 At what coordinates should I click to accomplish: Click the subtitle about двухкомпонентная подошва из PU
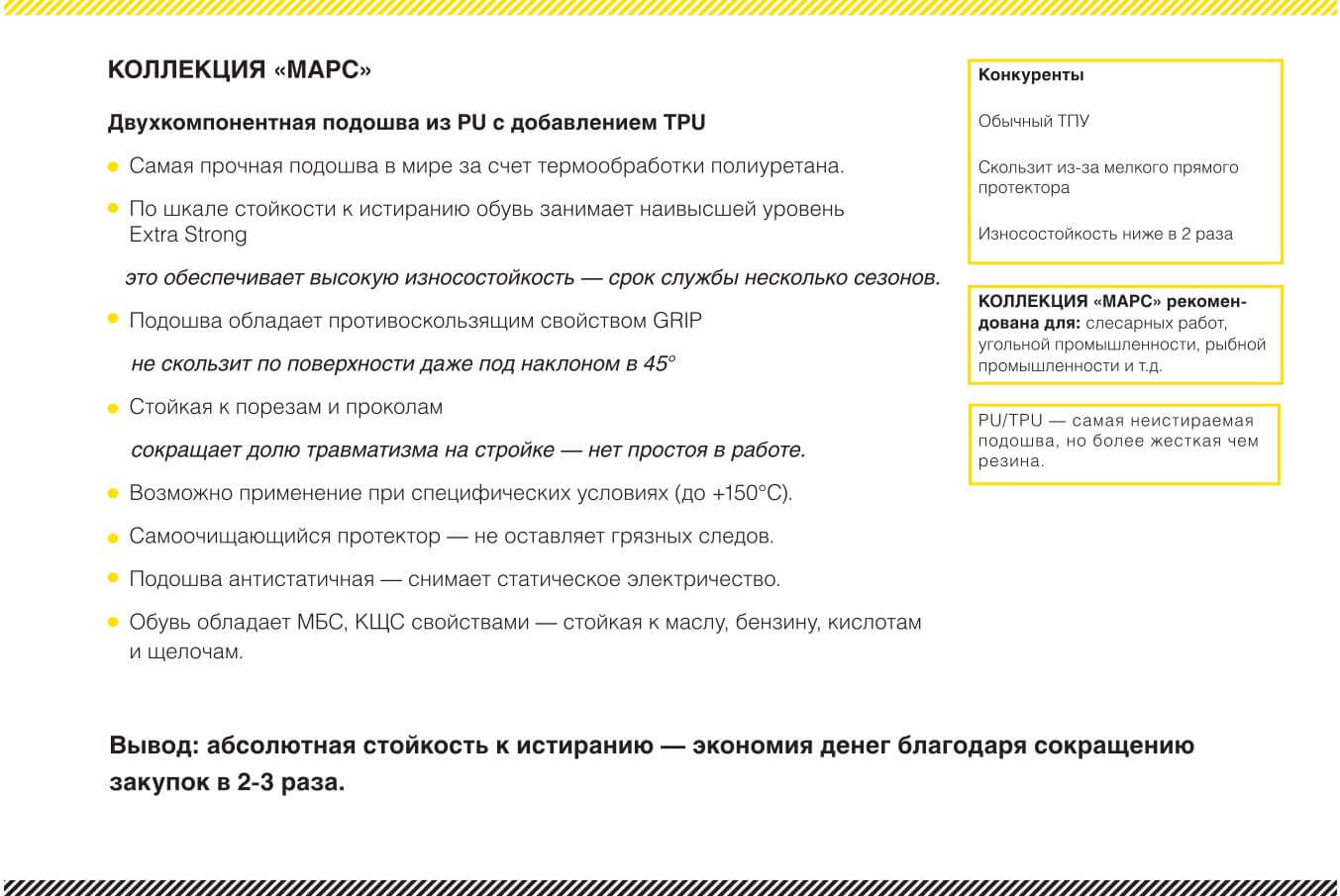(406, 123)
